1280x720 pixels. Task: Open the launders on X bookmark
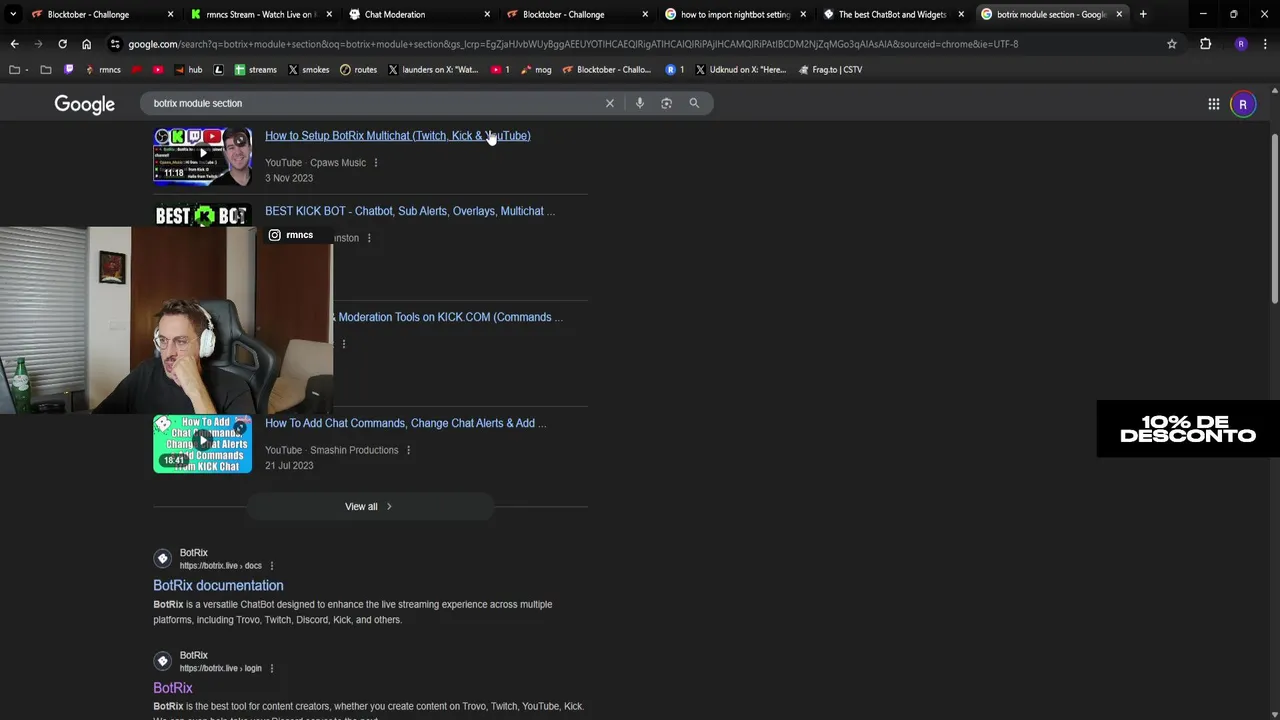tap(433, 70)
